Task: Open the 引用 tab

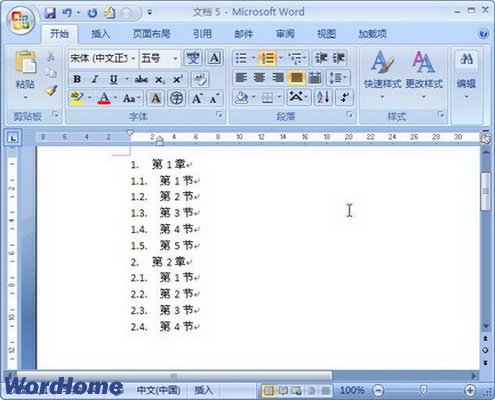Action: [202, 34]
